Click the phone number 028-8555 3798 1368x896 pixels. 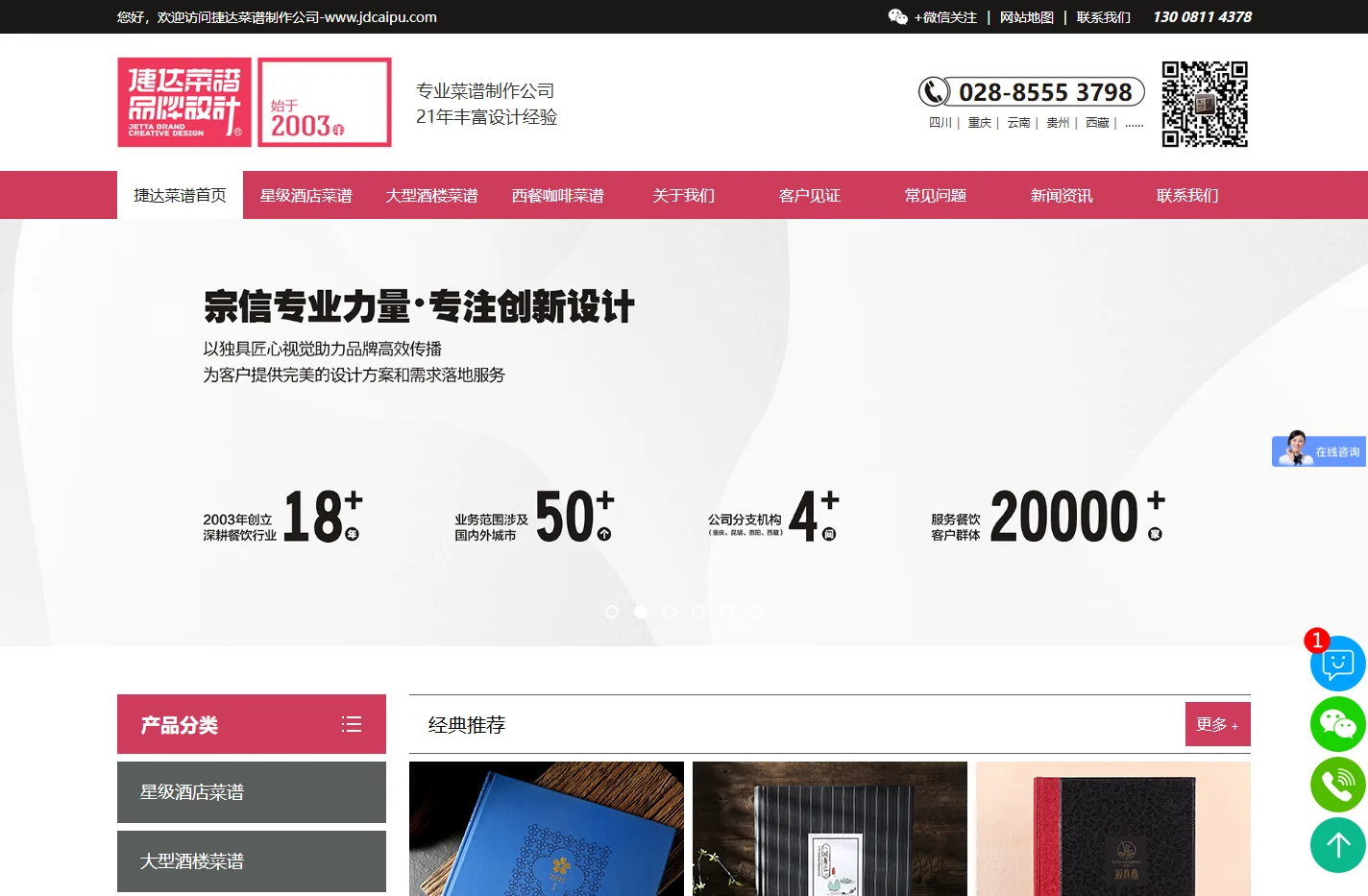(1045, 92)
